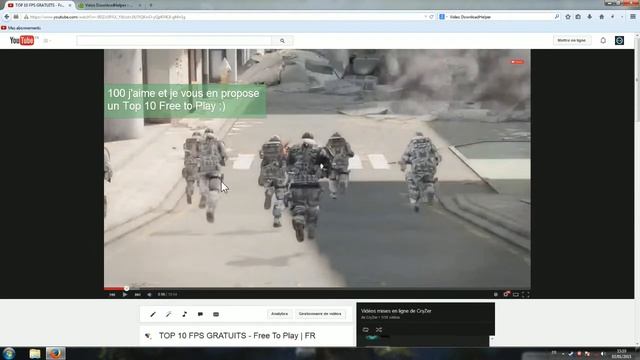Image resolution: width=640 pixels, height=360 pixels.
Task: Go to the Firefox home page icon
Action: coord(601,17)
